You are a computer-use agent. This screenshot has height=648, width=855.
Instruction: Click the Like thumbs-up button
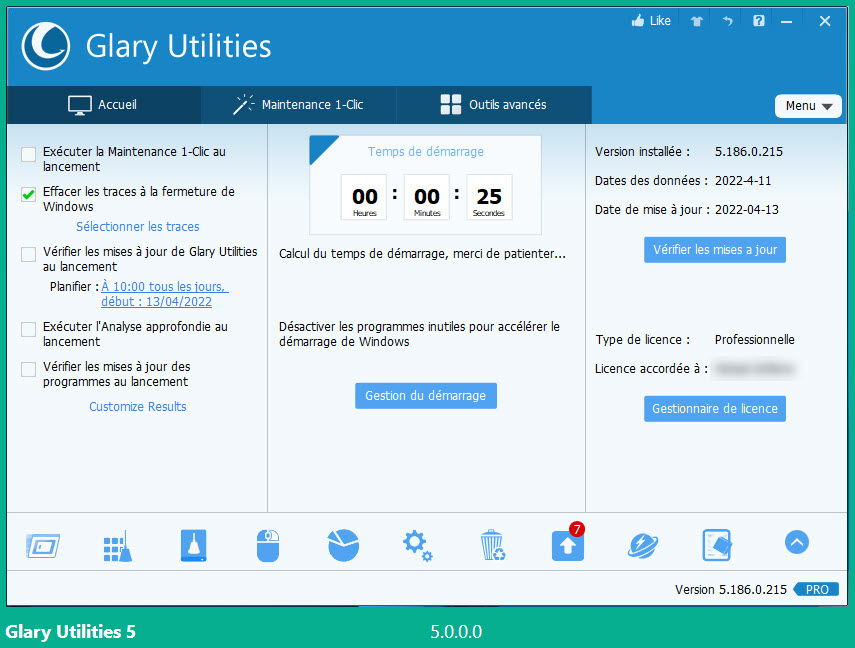(651, 21)
